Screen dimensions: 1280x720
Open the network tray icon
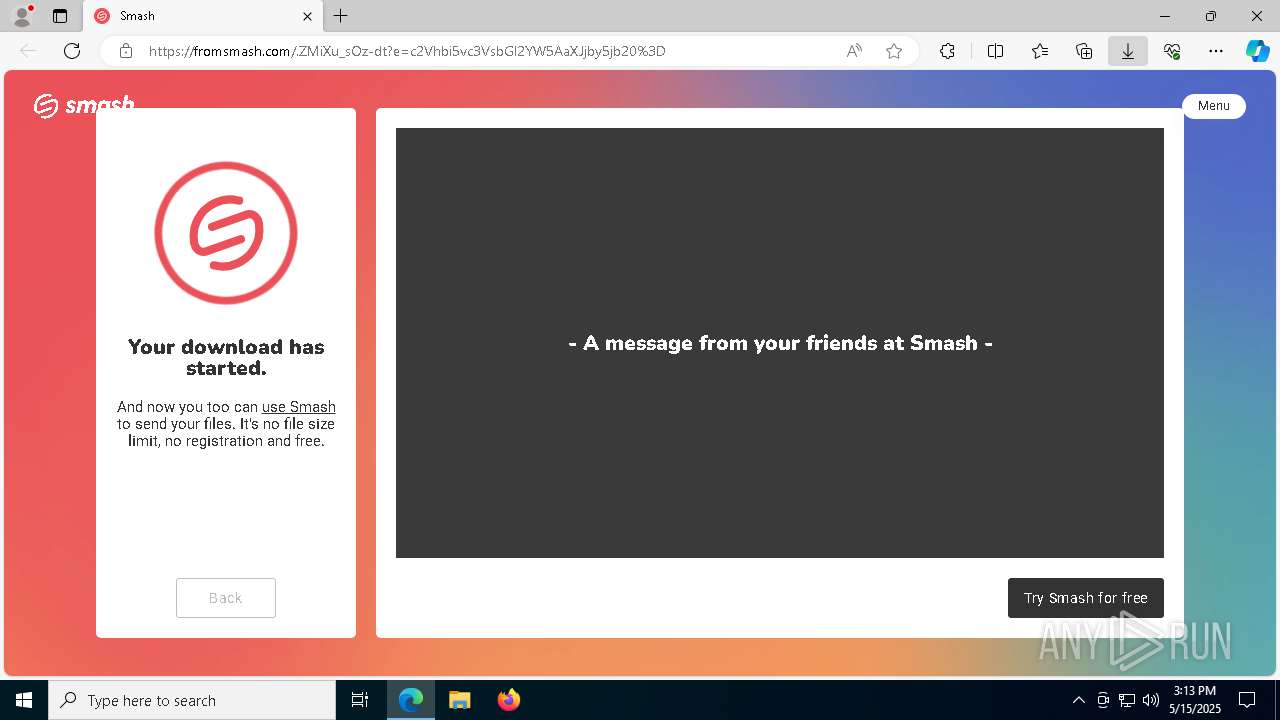(1127, 700)
